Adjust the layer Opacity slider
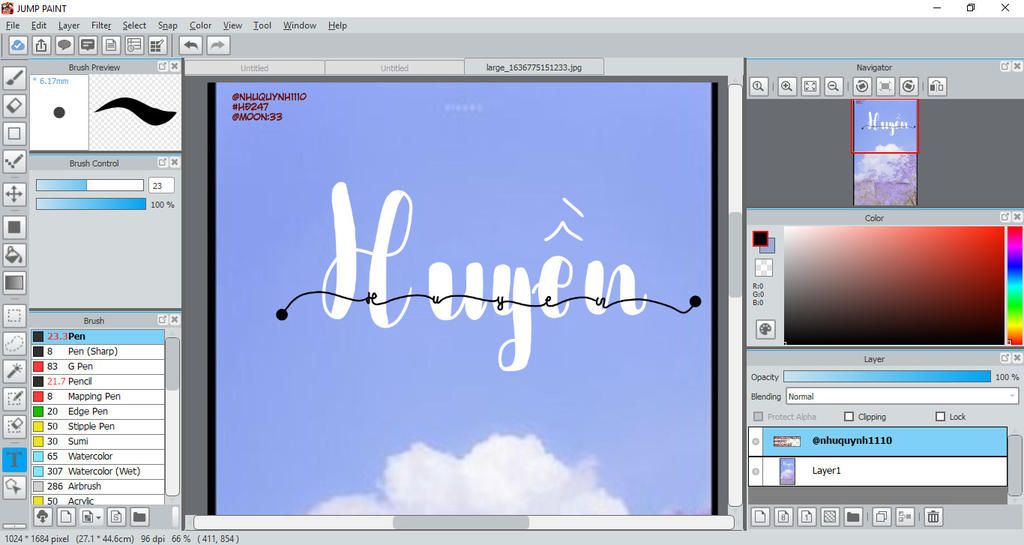1024x545 pixels. [887, 377]
